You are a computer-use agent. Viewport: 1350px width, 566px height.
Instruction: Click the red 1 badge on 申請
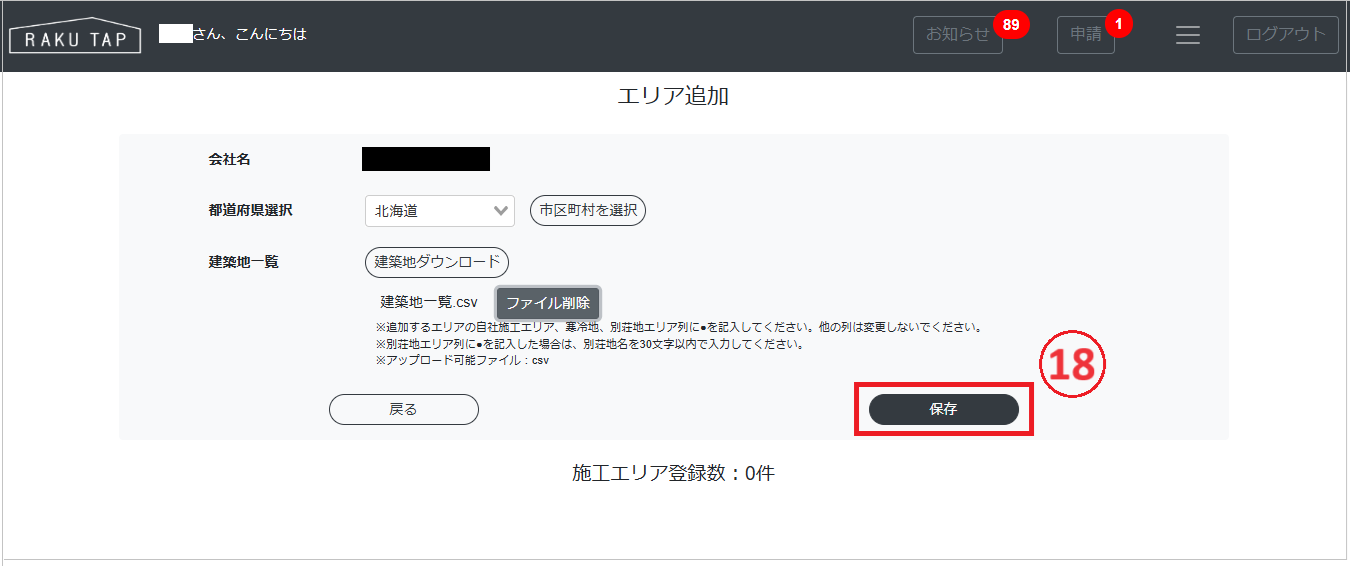click(x=1118, y=24)
